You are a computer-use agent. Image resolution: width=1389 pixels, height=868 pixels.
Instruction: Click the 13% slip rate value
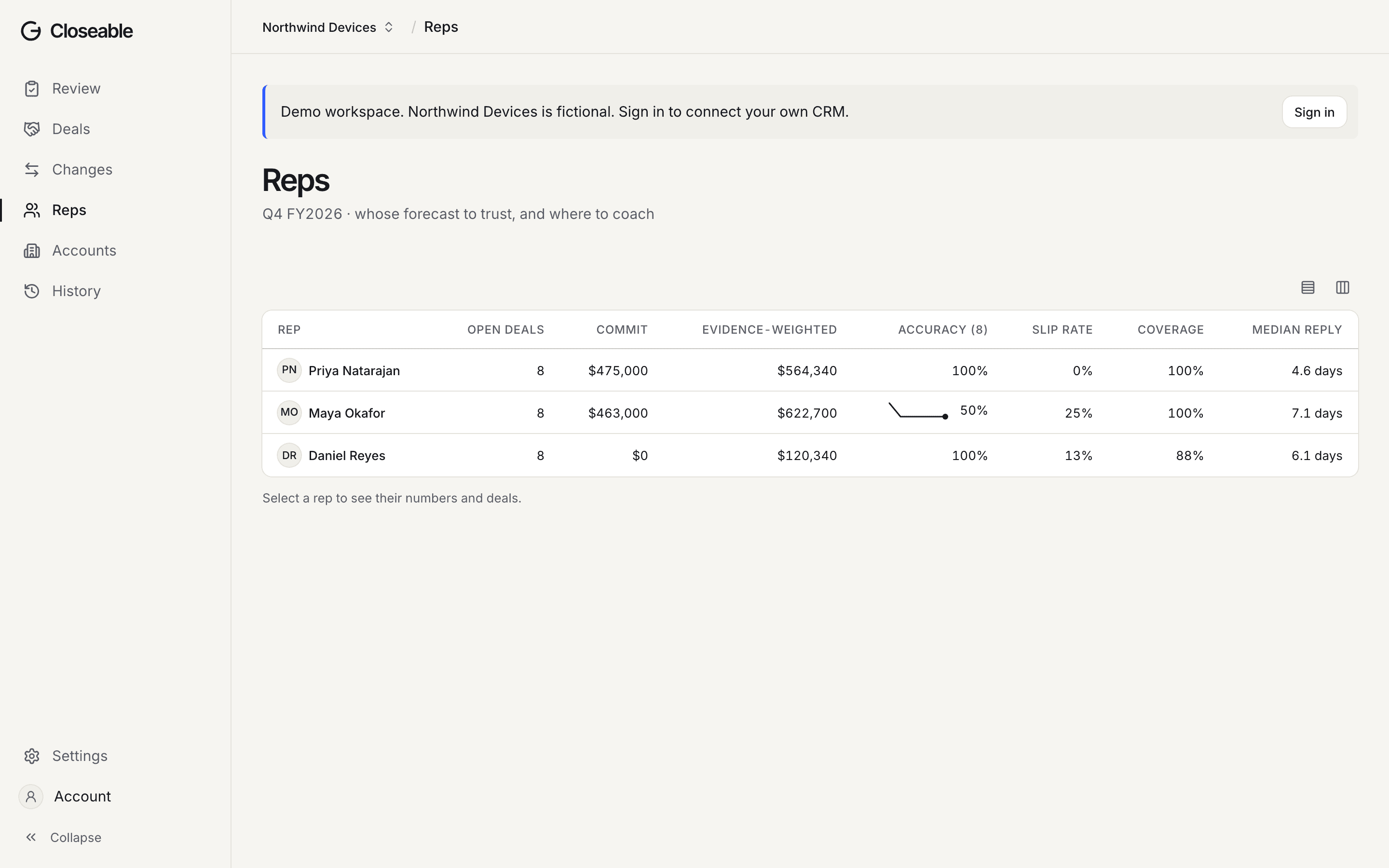1078,456
